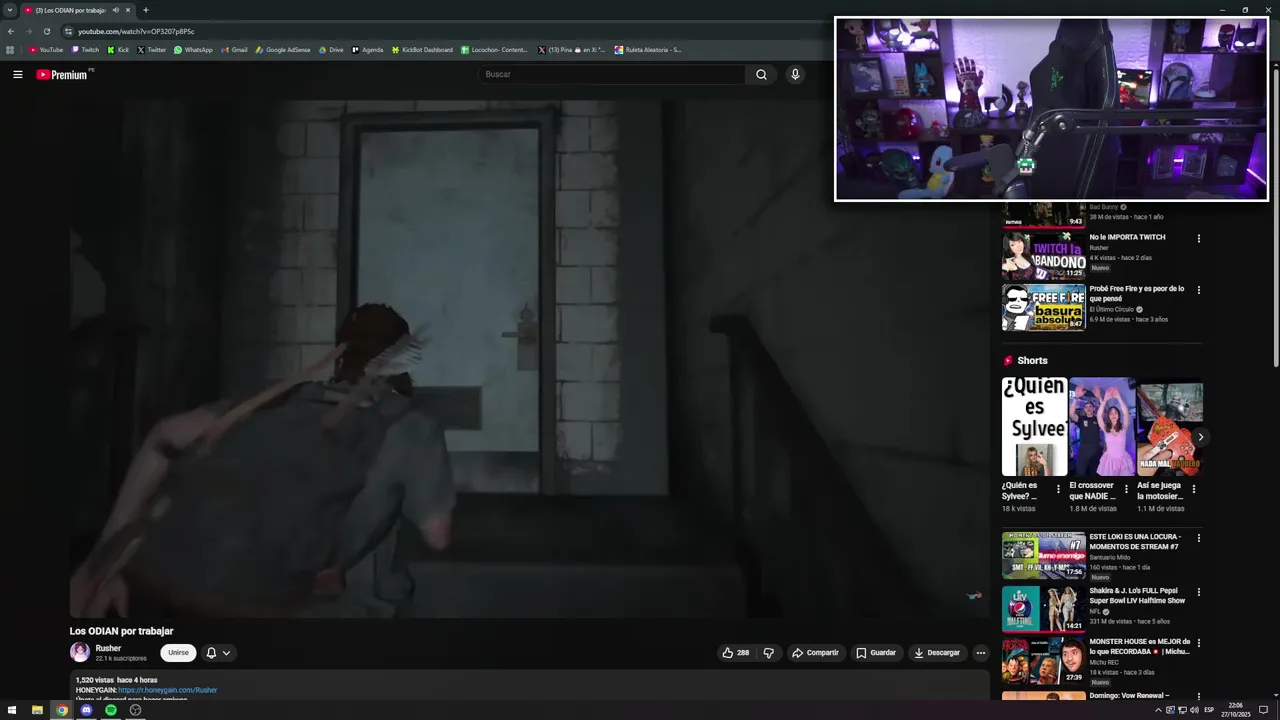
Task: Mute the tab via speaker icon
Action: click(x=116, y=10)
